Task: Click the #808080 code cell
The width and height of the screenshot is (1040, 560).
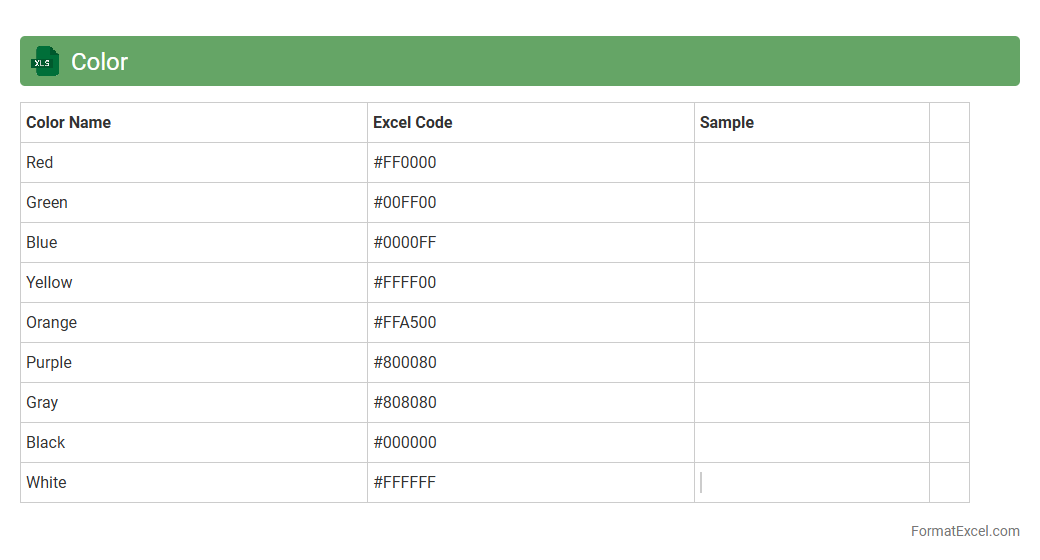Action: [405, 402]
